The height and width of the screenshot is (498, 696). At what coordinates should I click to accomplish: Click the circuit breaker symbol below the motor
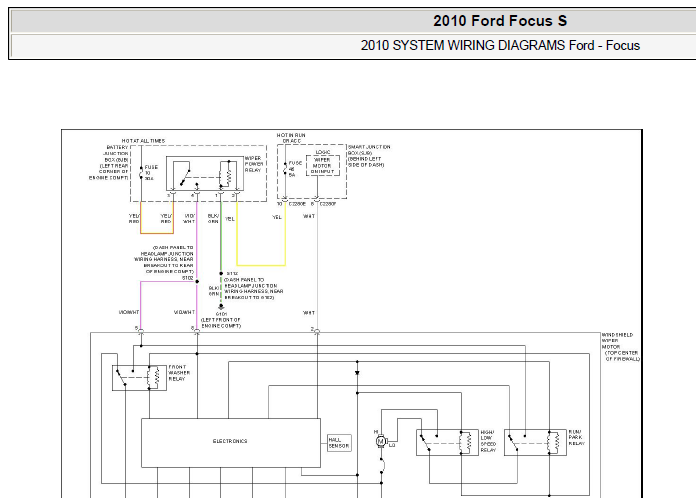[382, 466]
